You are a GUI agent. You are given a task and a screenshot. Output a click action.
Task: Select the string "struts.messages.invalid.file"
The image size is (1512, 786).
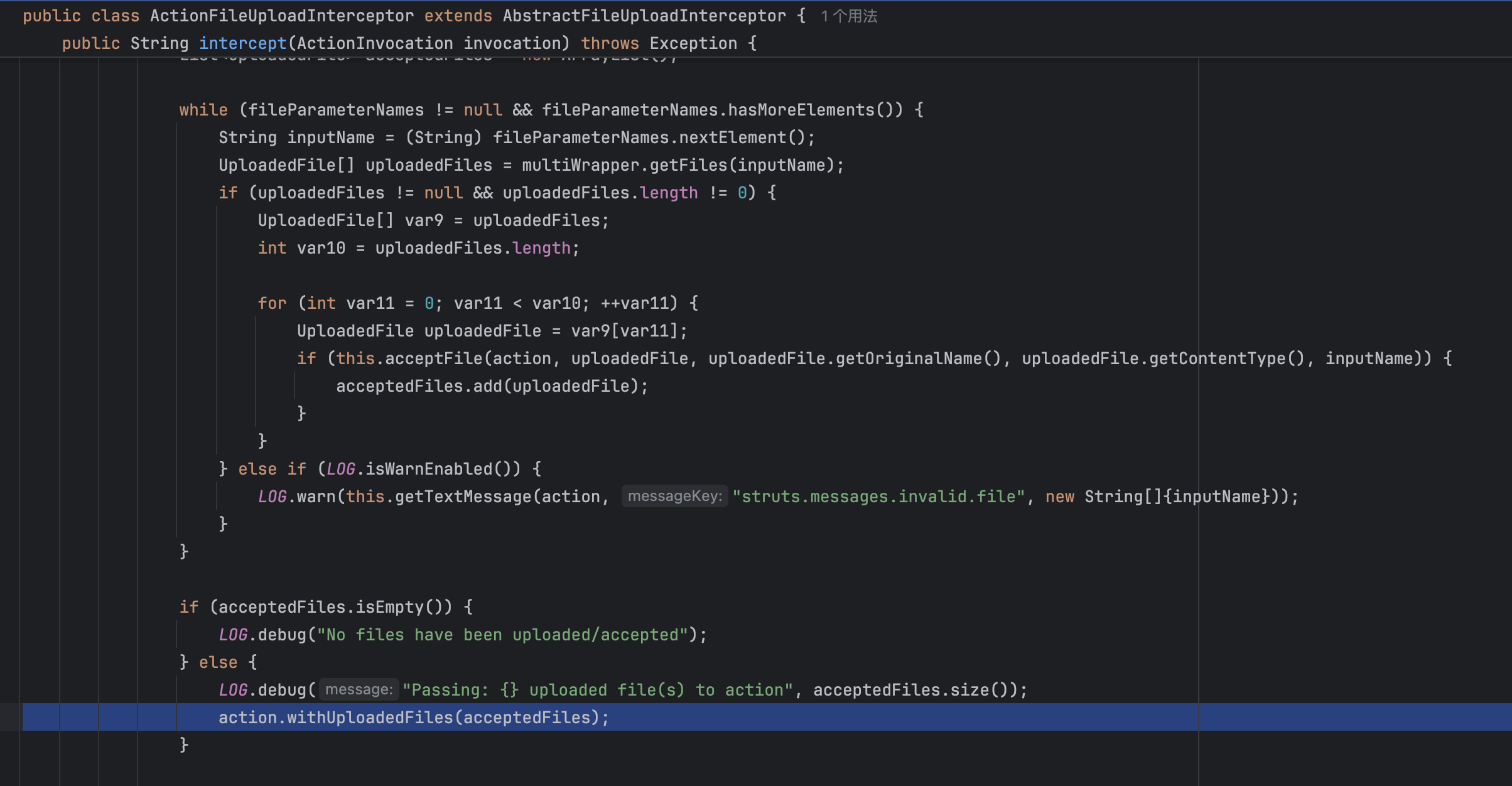coord(878,496)
